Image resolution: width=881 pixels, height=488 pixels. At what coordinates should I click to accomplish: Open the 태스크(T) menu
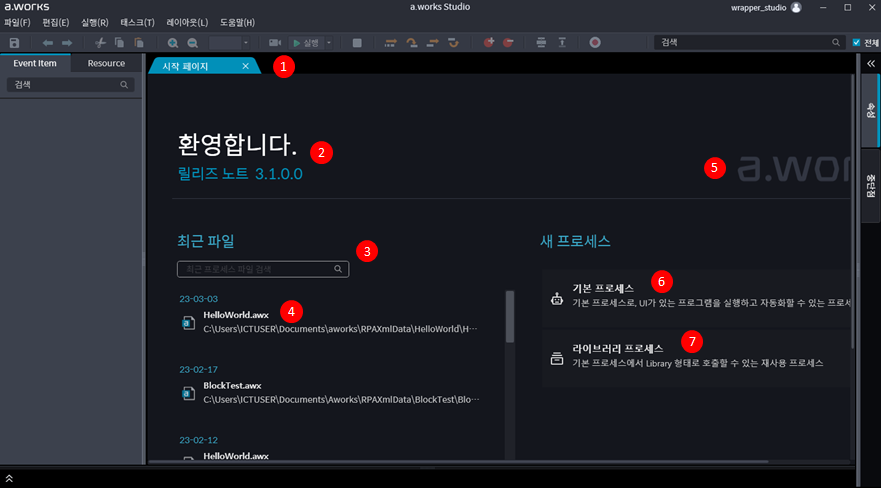(137, 22)
